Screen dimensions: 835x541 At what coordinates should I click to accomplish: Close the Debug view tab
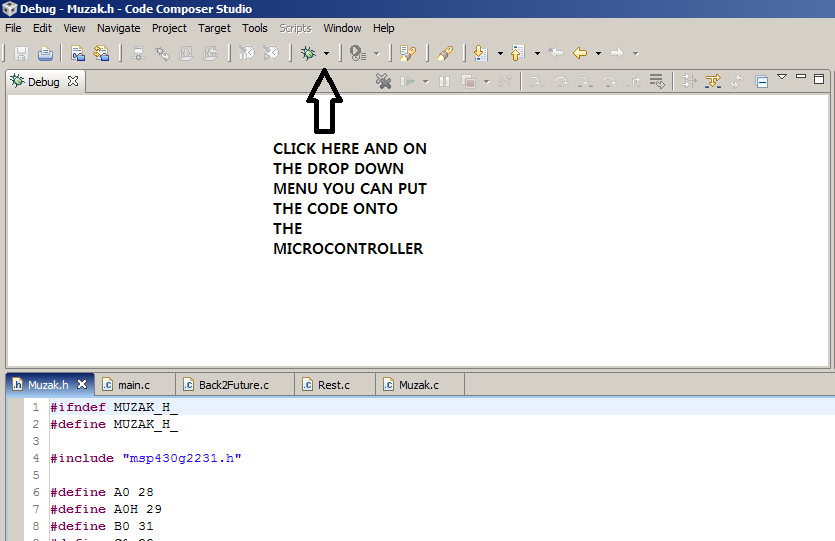tap(73, 81)
